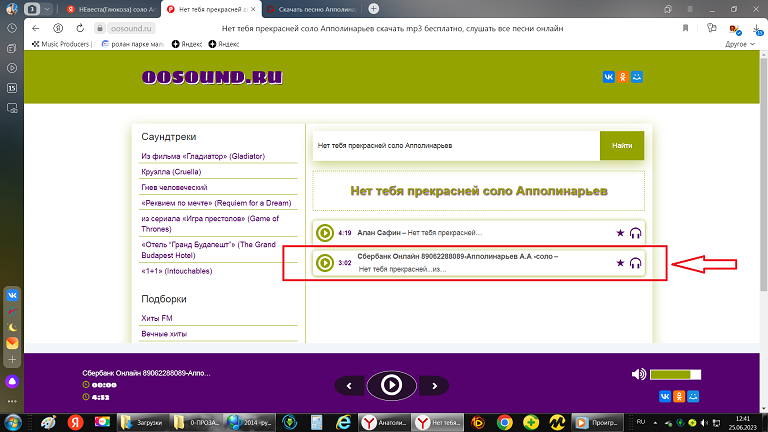Bookmark this page with the bookmark icon
Image resolution: width=768 pixels, height=432 pixels.
point(685,28)
